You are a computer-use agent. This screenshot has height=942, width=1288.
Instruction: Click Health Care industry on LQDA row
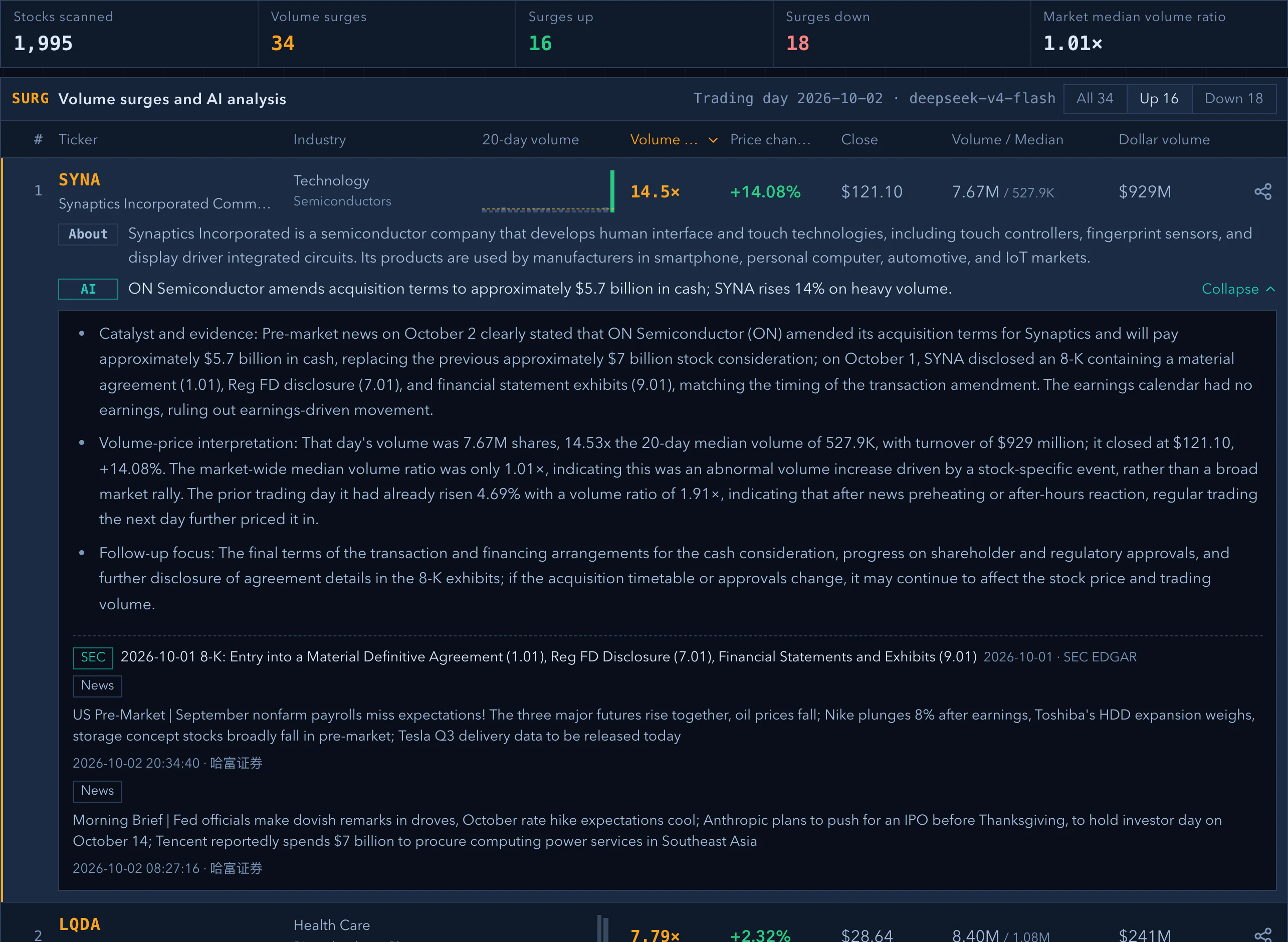(331, 925)
